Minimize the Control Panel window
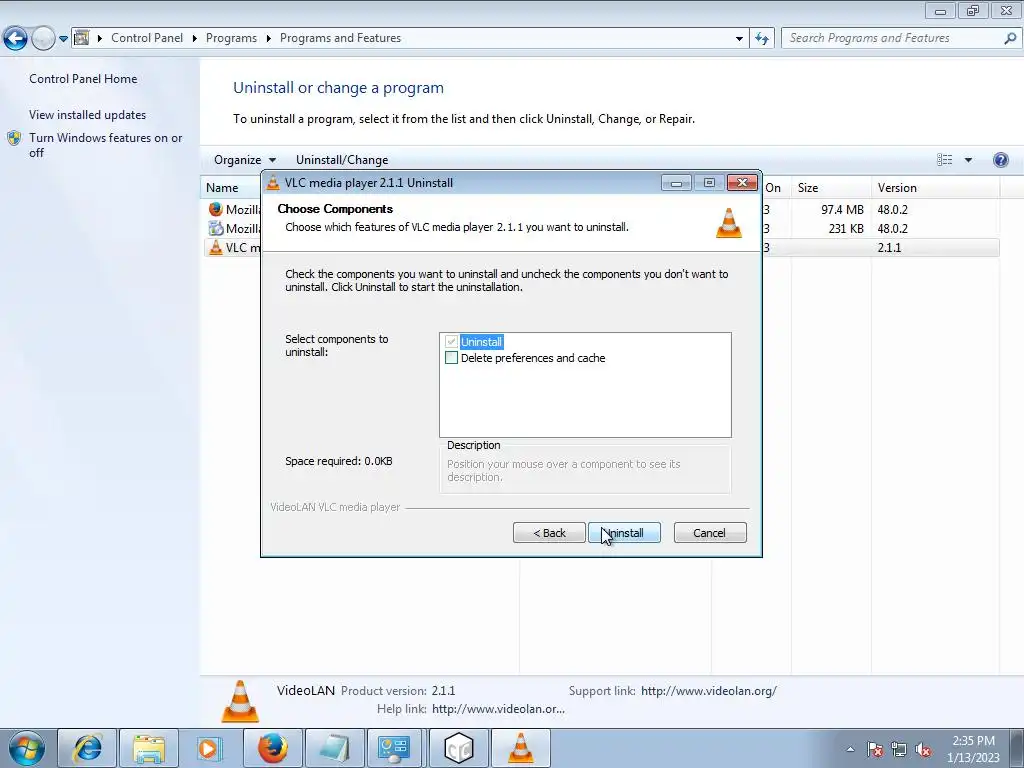The height and width of the screenshot is (768, 1024). pyautogui.click(x=940, y=11)
